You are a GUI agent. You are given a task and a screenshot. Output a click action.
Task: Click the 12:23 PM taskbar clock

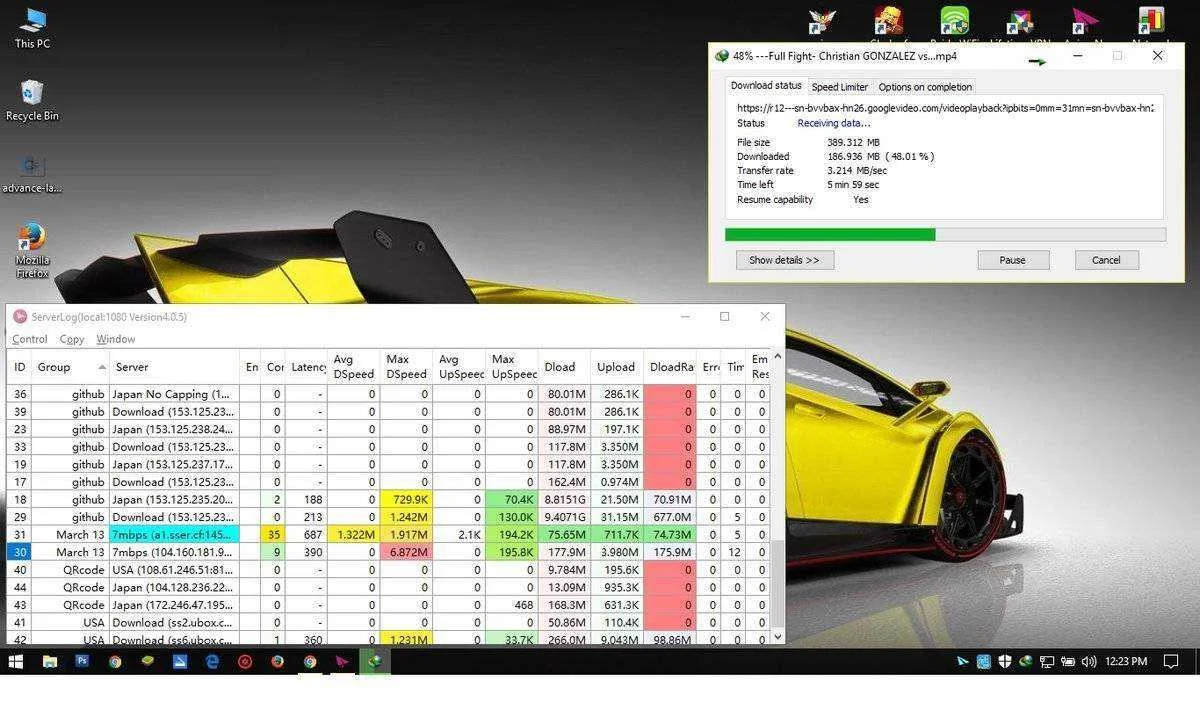coord(1127,661)
